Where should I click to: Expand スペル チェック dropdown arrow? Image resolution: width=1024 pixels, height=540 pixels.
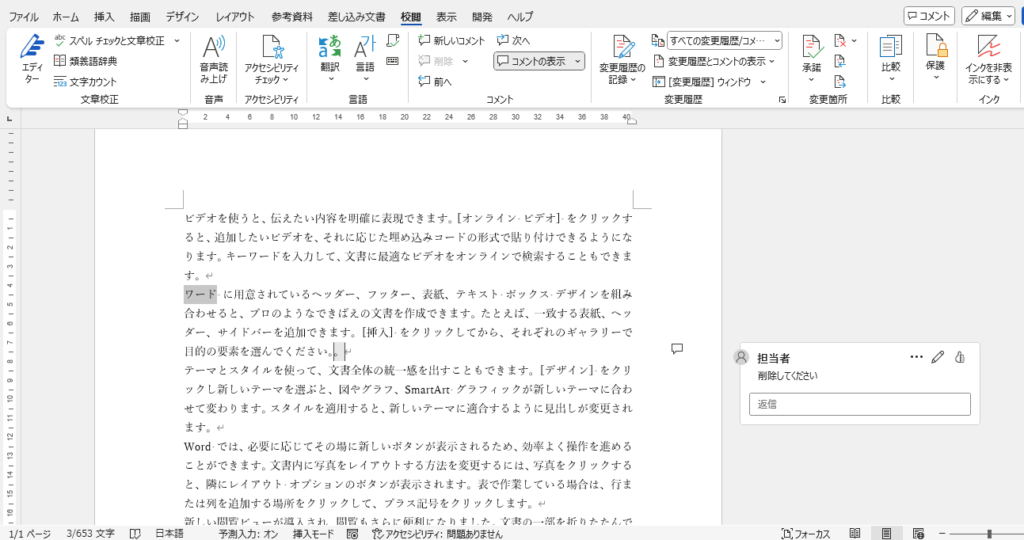pos(176,40)
